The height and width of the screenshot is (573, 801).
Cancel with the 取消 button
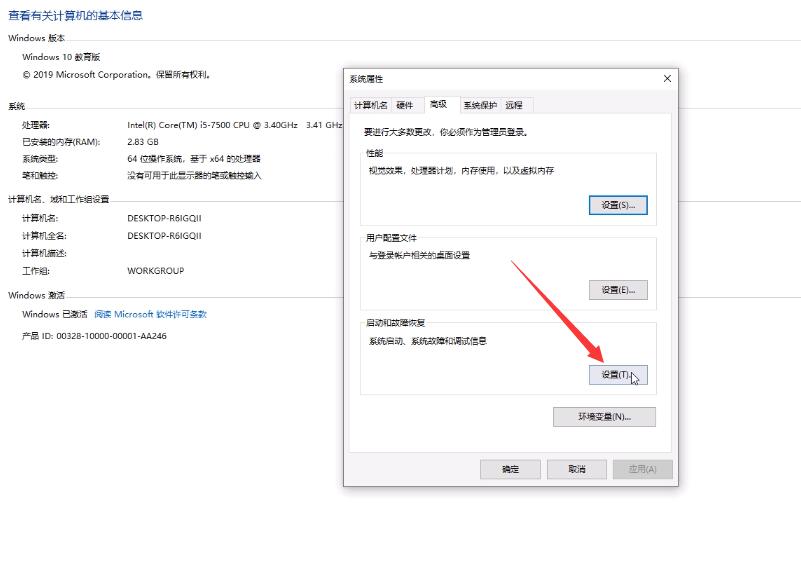click(577, 469)
